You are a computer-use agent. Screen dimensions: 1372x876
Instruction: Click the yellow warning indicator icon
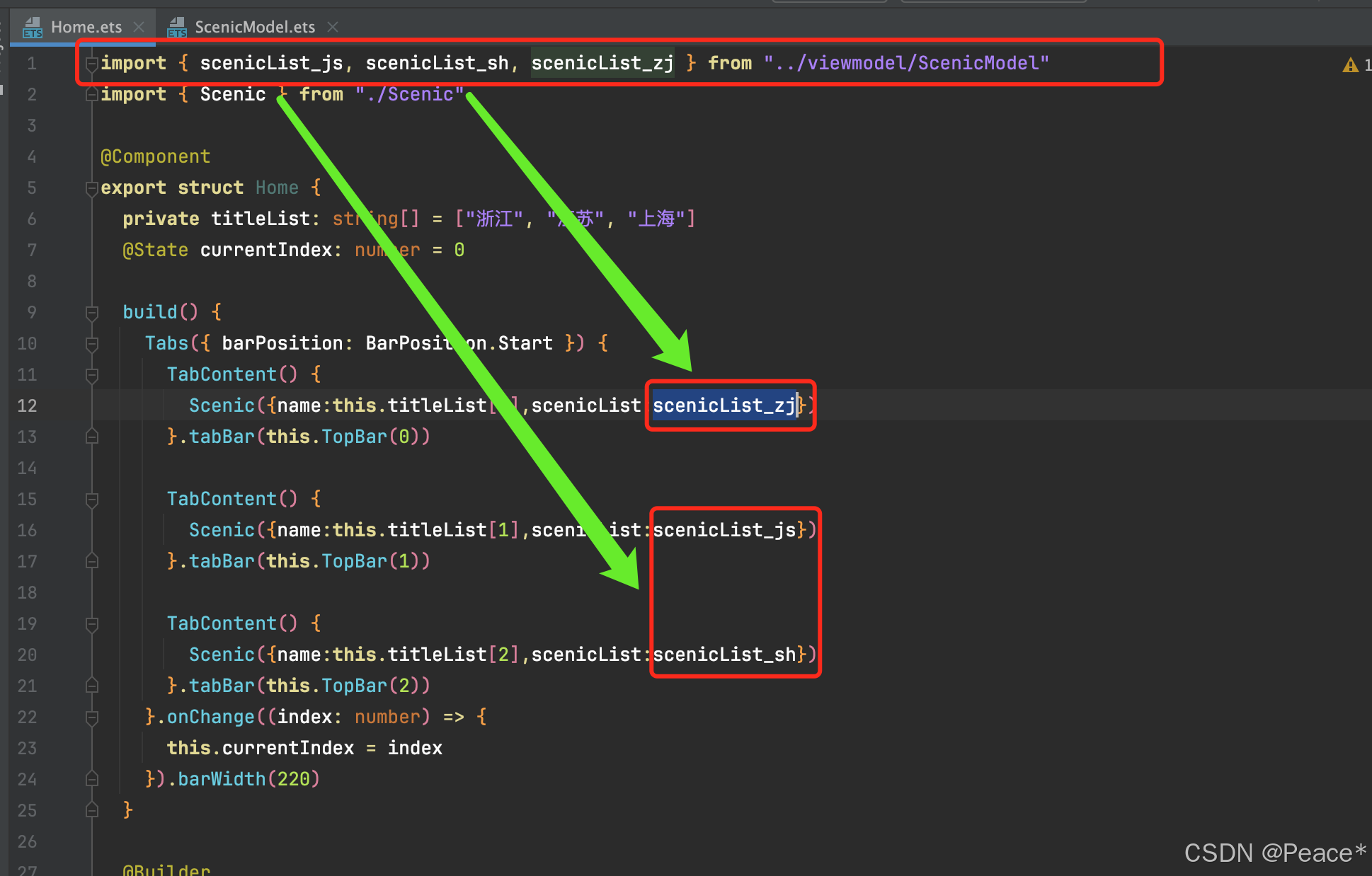point(1350,65)
